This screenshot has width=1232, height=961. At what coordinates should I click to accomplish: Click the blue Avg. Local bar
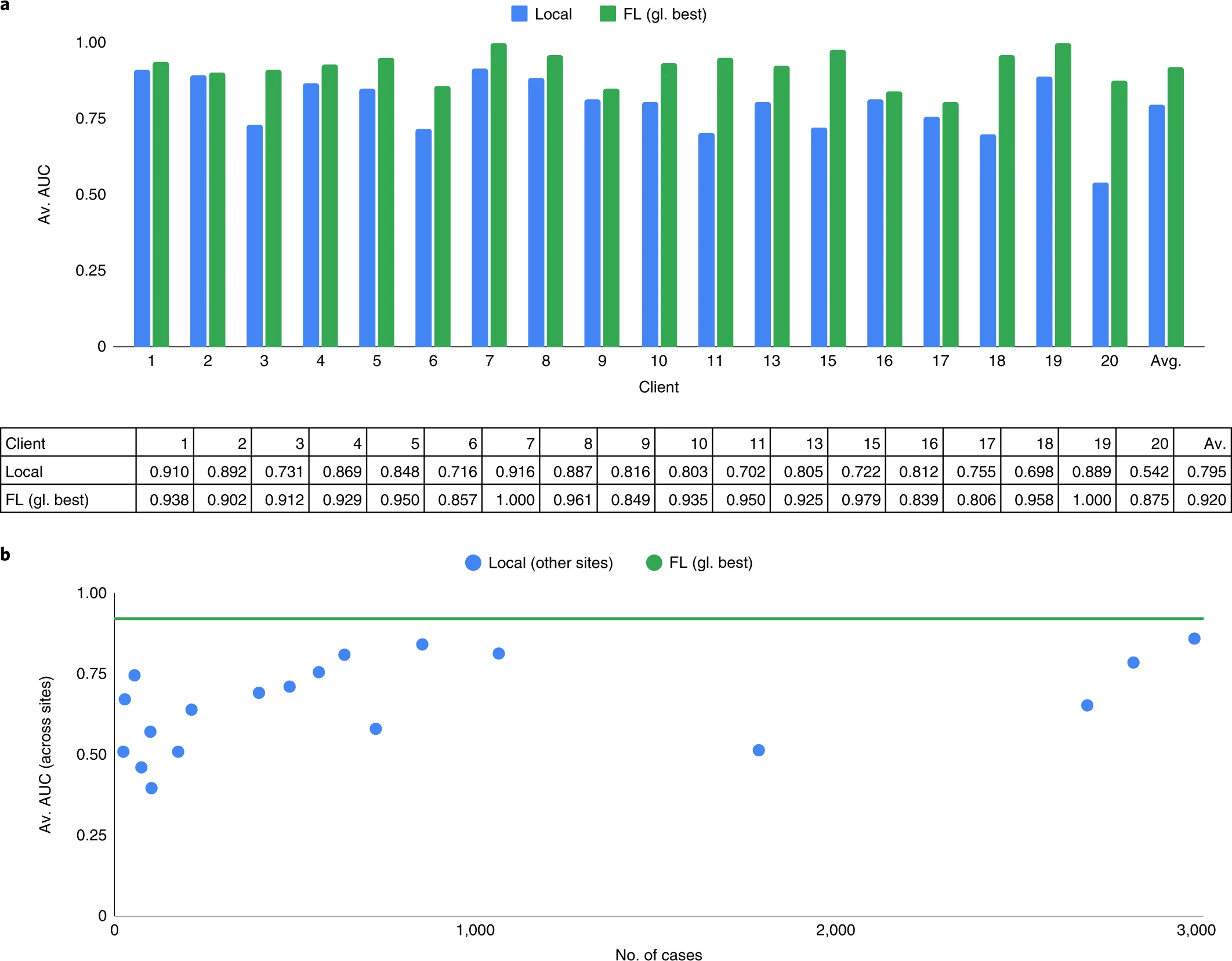[1157, 226]
